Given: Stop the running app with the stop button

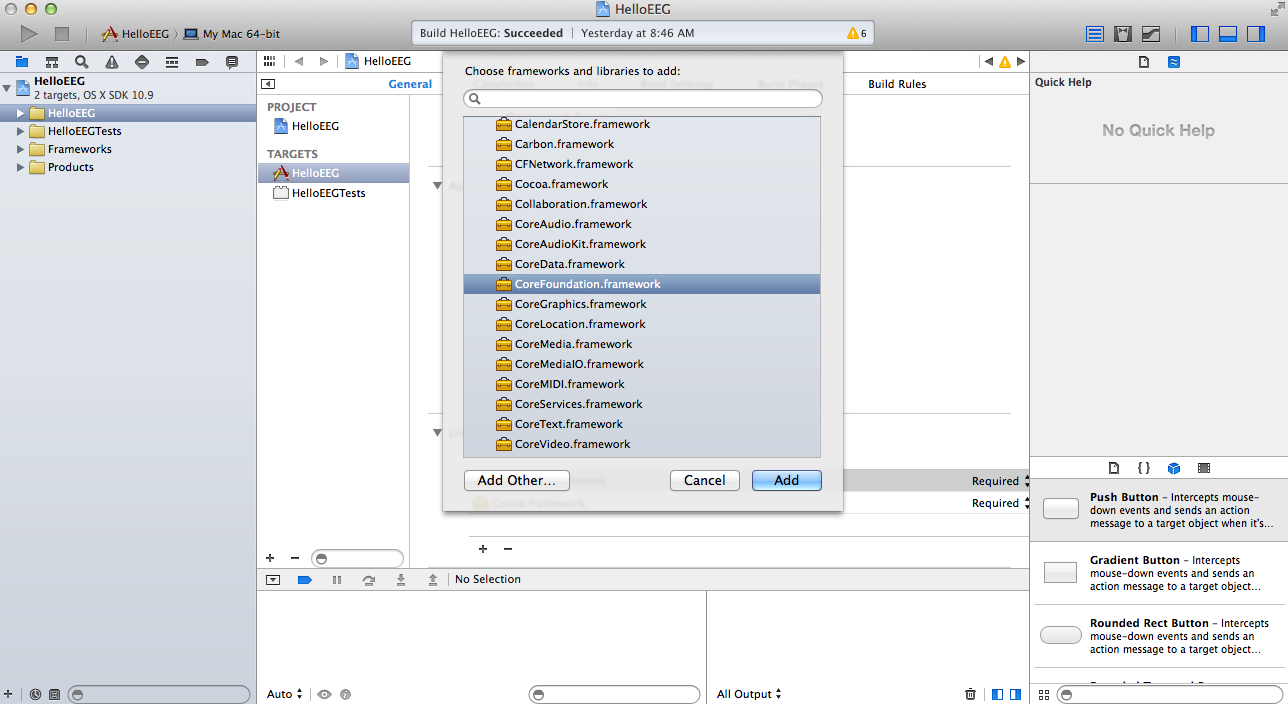Looking at the screenshot, I should (62, 33).
